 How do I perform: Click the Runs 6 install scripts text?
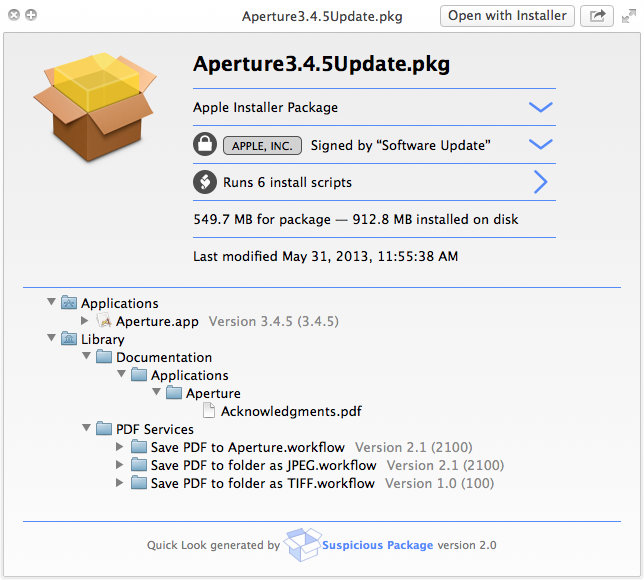288,182
